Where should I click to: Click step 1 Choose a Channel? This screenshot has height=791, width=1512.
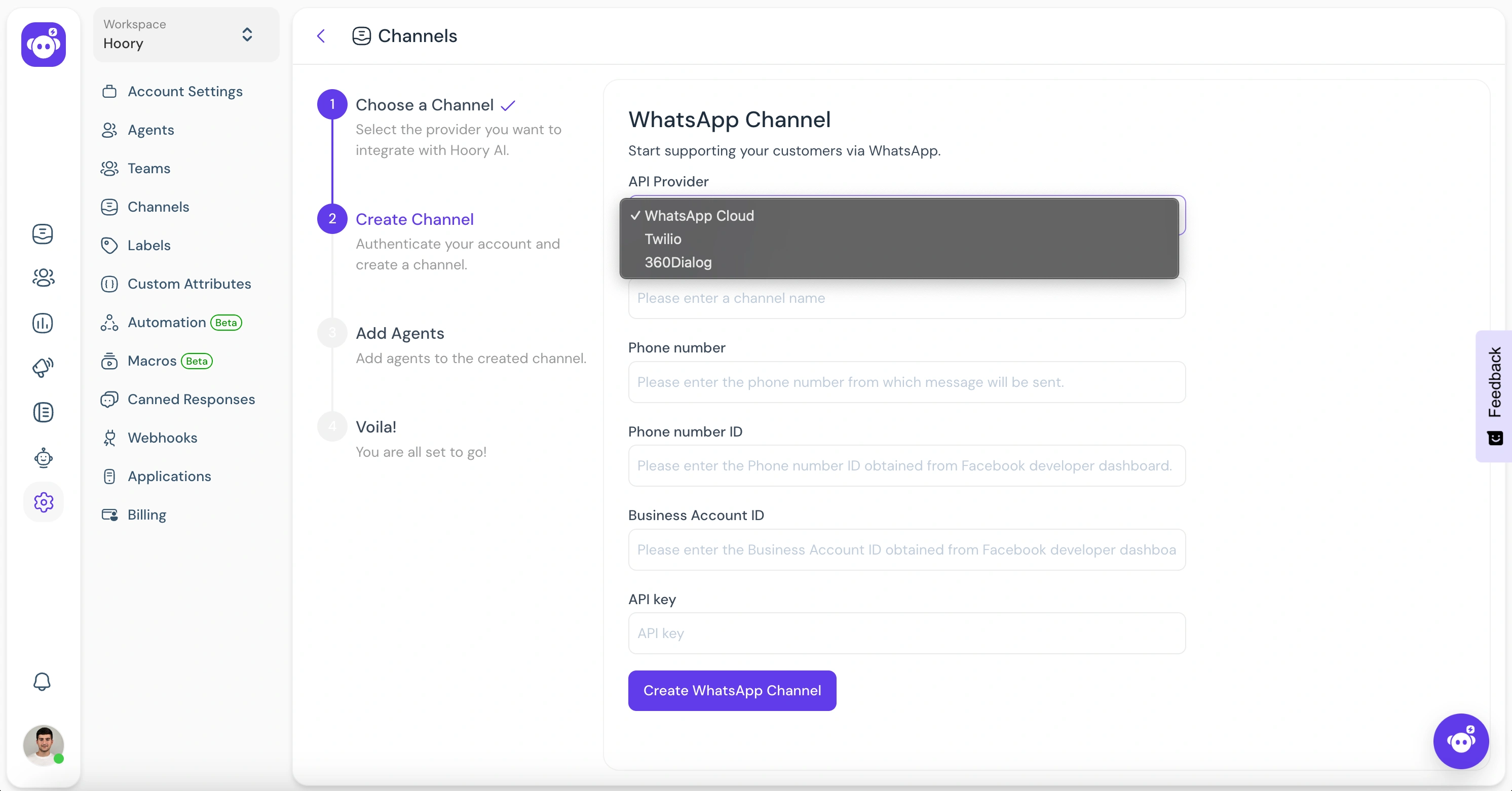pos(425,105)
